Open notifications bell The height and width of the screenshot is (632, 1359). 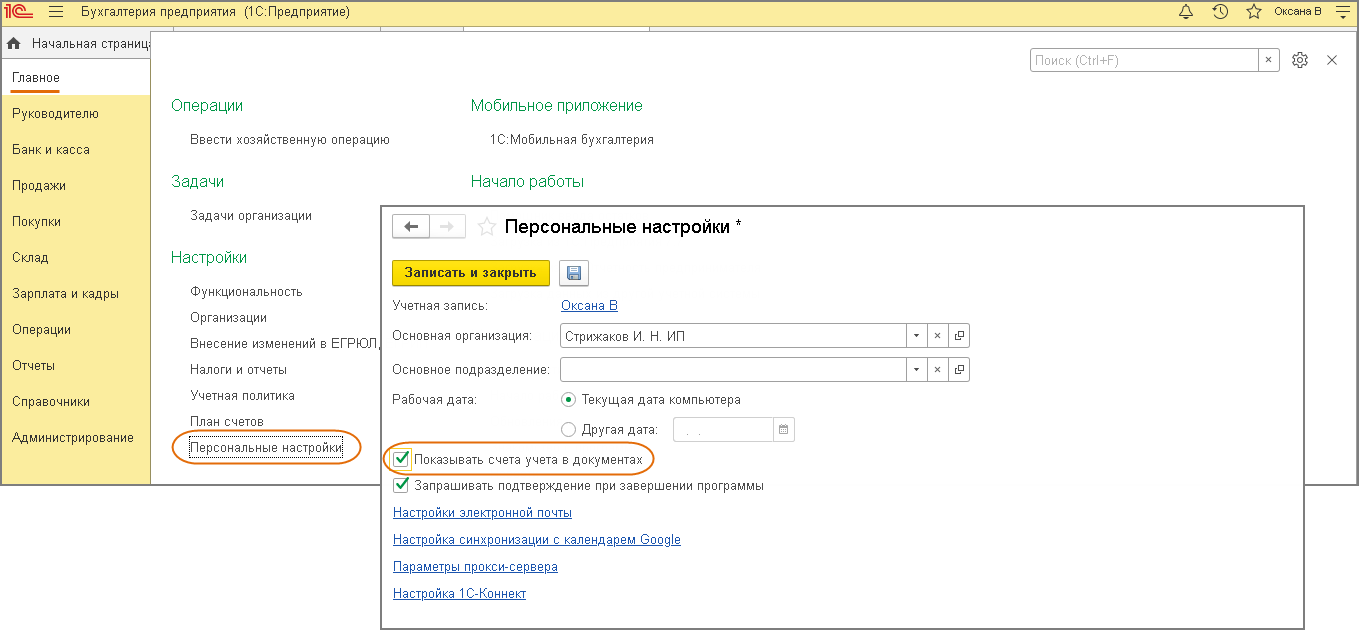[1187, 12]
